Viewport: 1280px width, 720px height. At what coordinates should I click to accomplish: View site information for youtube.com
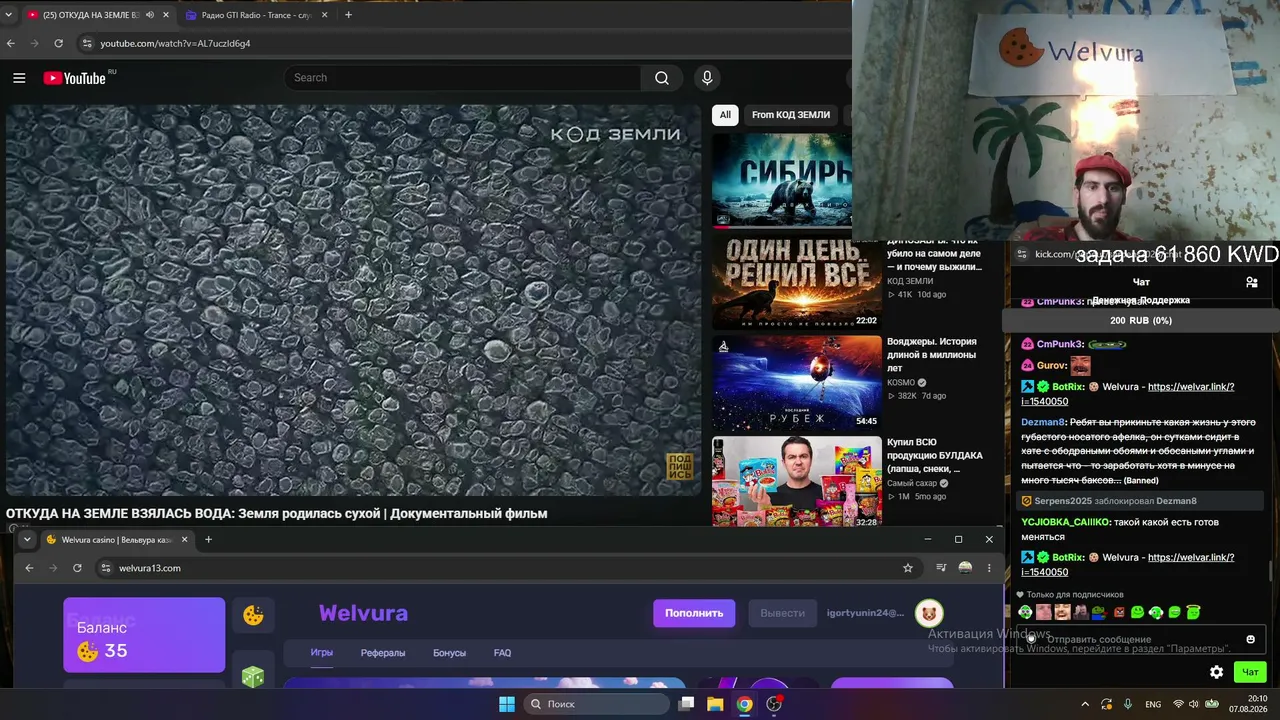click(x=87, y=43)
